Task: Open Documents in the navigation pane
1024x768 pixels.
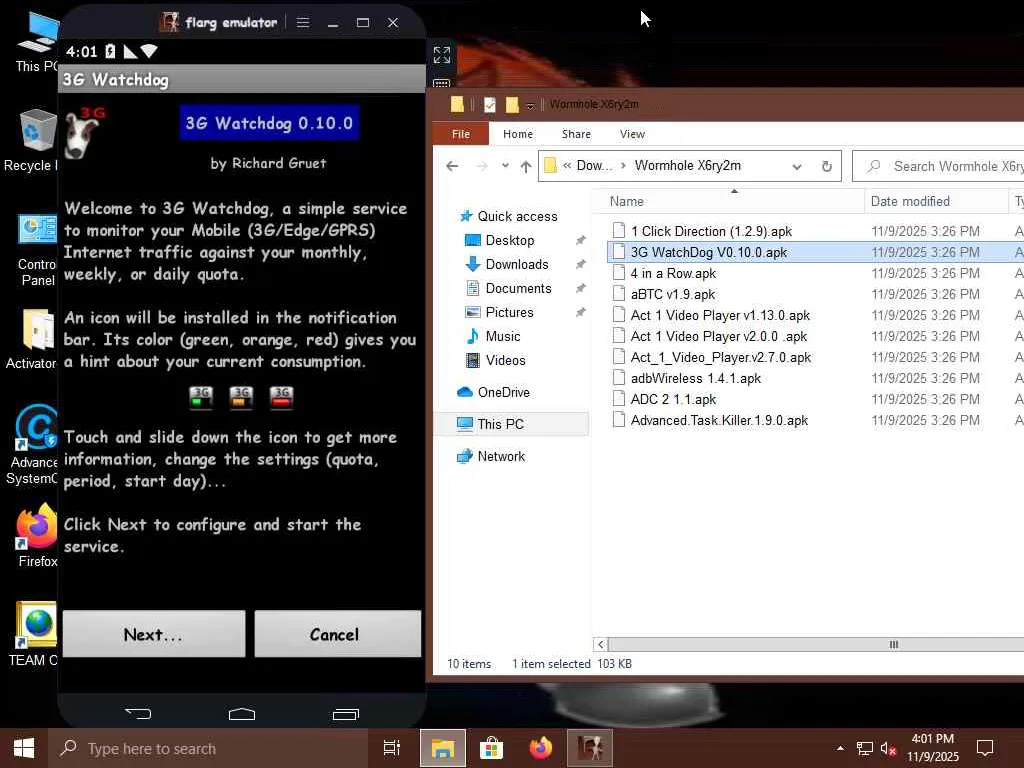Action: [518, 289]
